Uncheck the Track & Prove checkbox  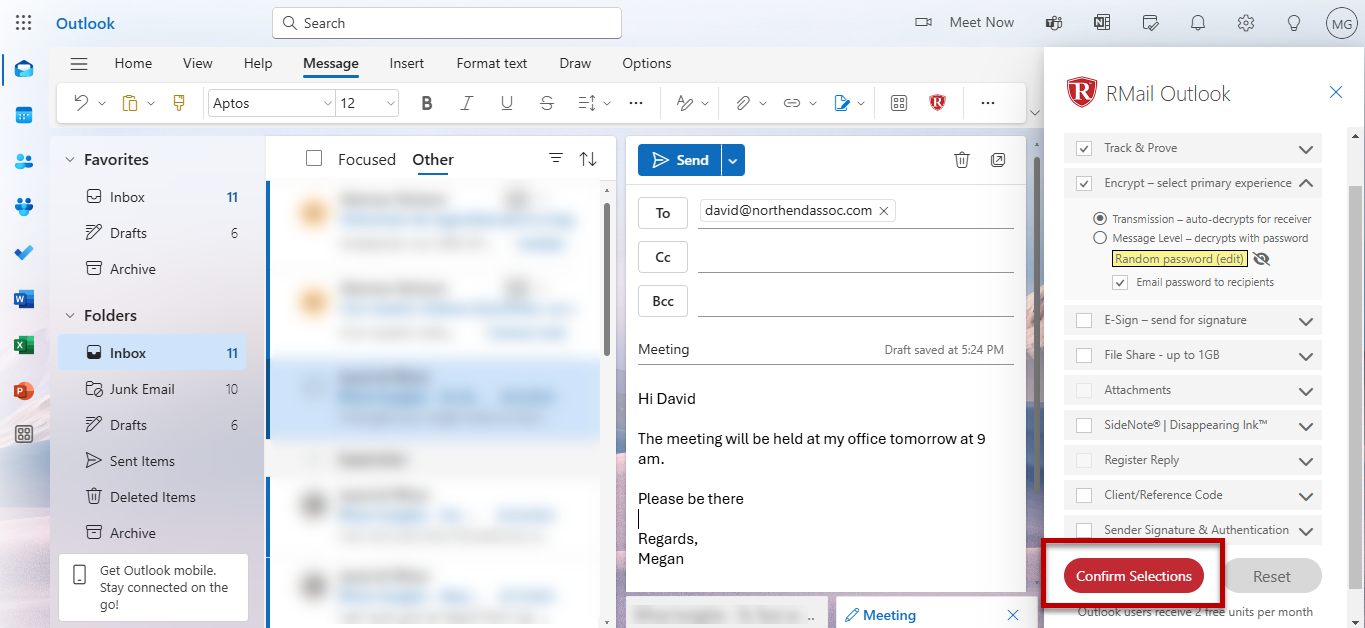pyautogui.click(x=1084, y=148)
